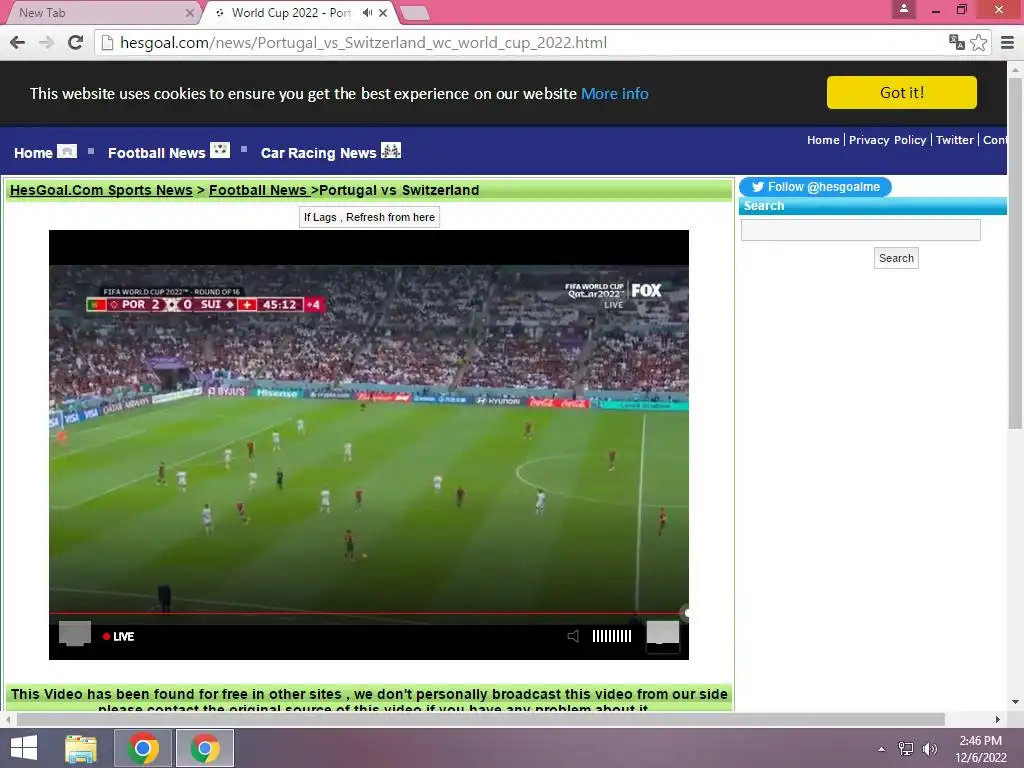Click the address bar URL field
The width and height of the screenshot is (1024, 768).
pos(522,42)
